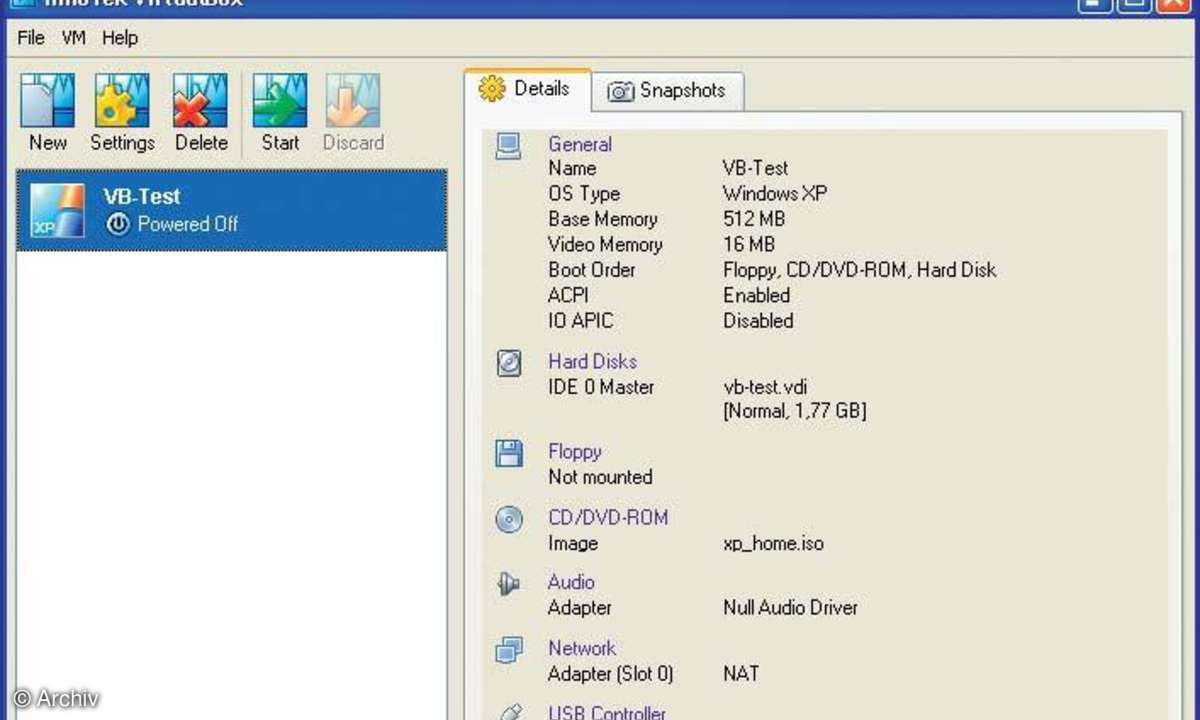Click the Adapter (Slot 0) label
The height and width of the screenshot is (720, 1200).
click(610, 674)
